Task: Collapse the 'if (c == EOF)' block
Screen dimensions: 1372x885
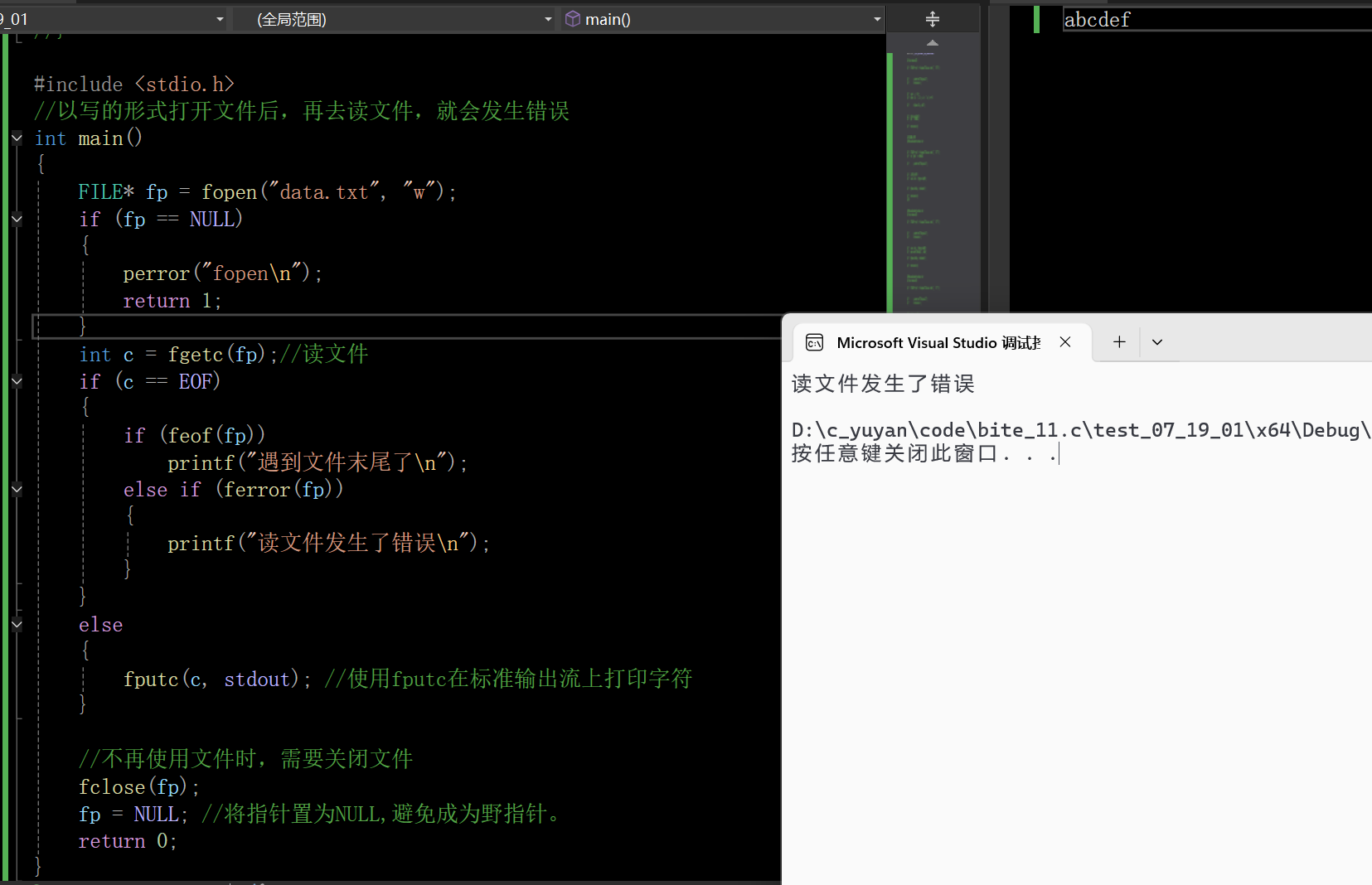Action: [17, 381]
